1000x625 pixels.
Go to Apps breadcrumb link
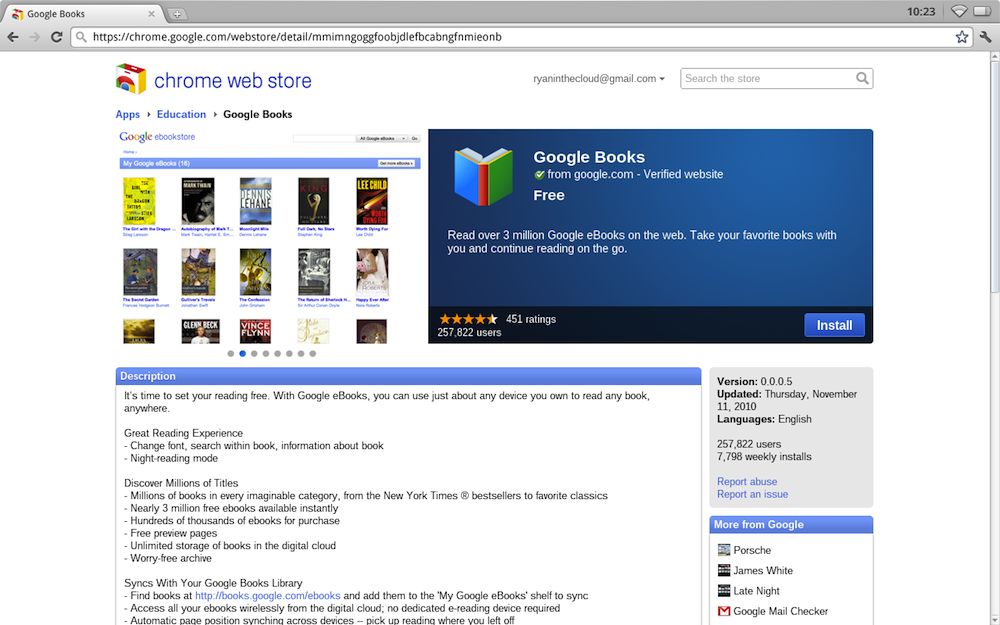(x=127, y=114)
